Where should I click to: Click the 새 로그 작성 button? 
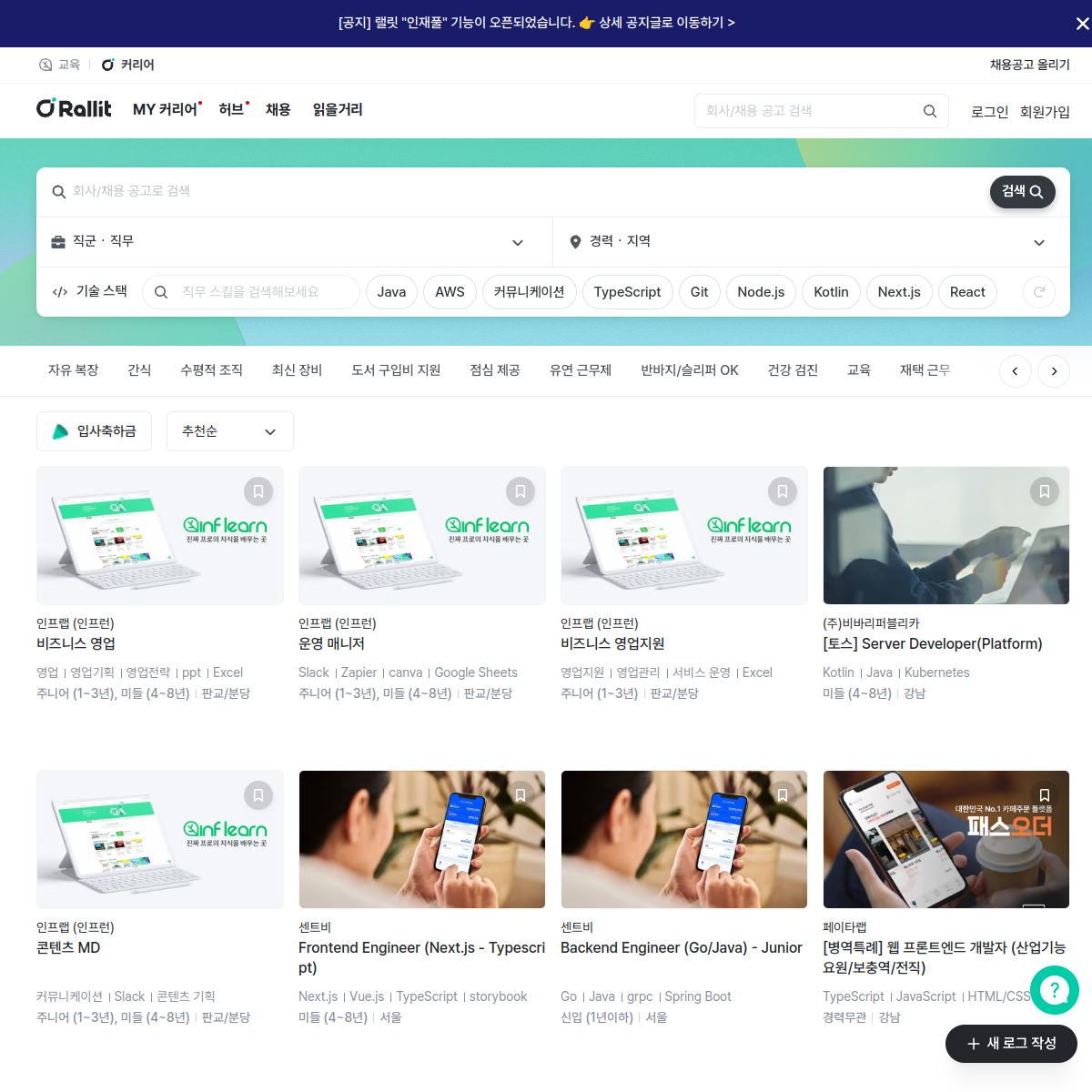point(1011,1043)
